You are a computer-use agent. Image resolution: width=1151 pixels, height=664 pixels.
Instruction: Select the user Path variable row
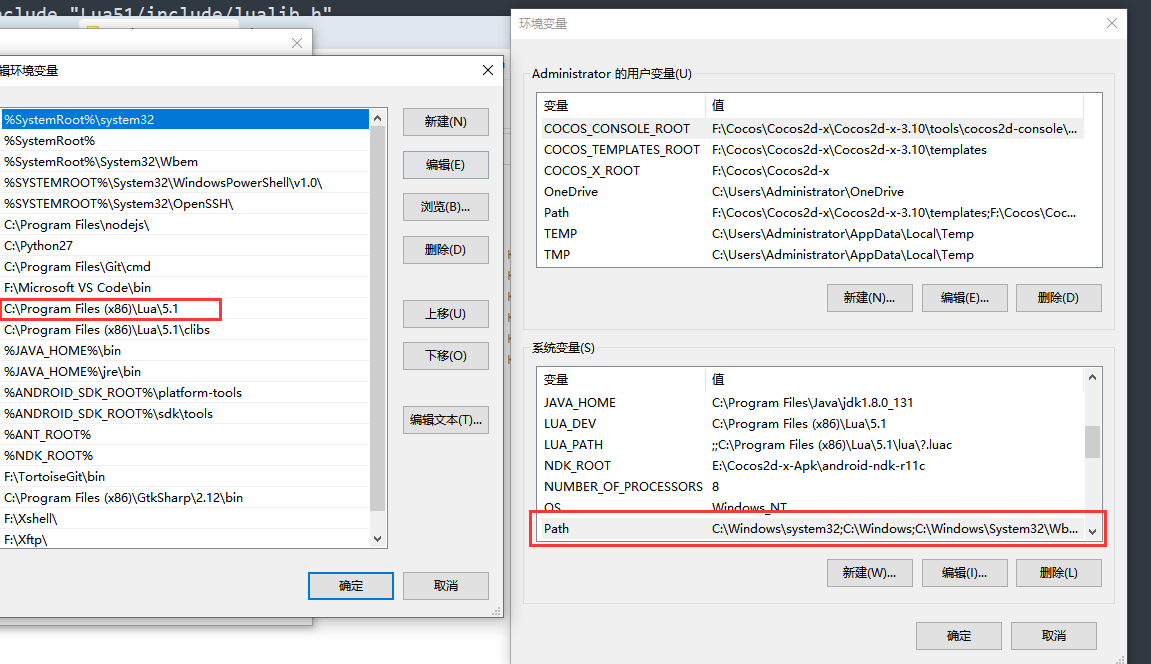pyautogui.click(x=811, y=213)
